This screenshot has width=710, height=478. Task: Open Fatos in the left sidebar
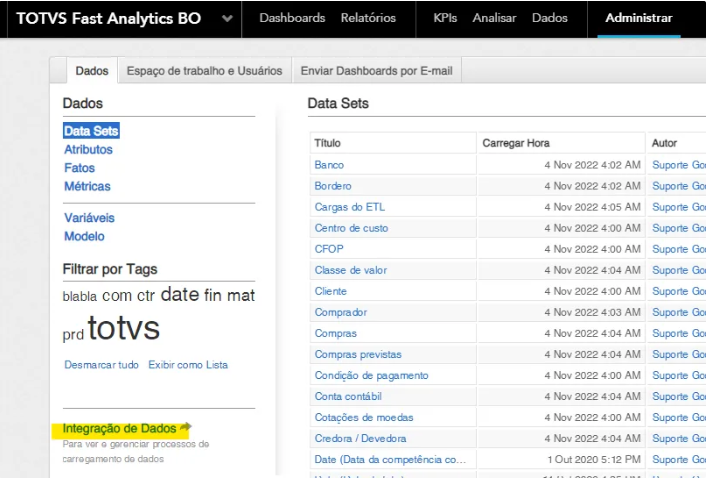[79, 168]
